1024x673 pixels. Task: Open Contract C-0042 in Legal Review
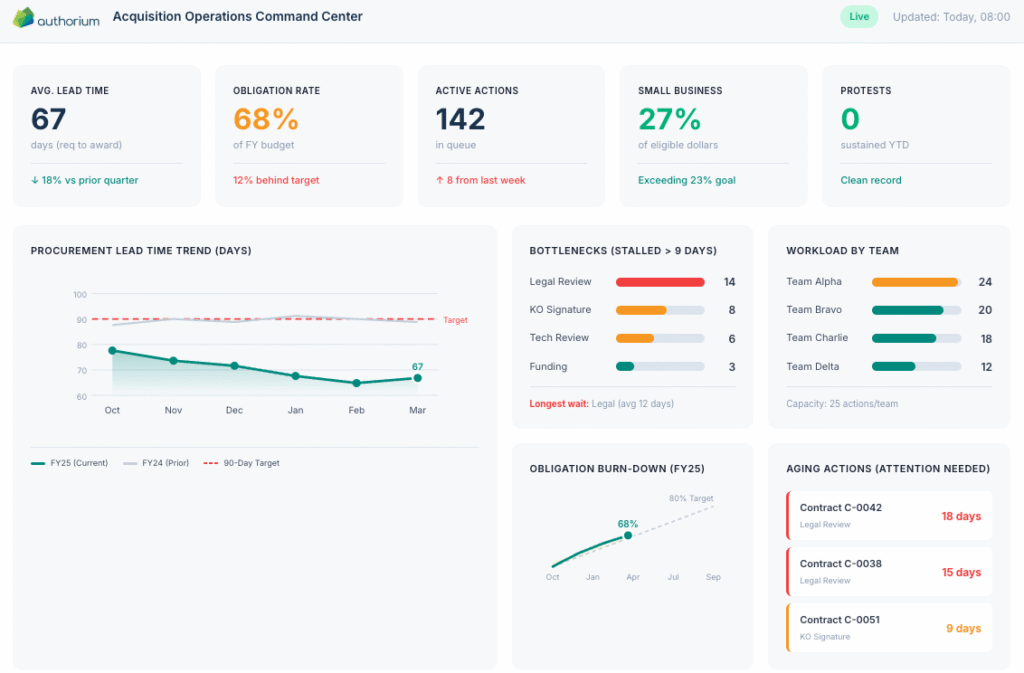coord(888,516)
